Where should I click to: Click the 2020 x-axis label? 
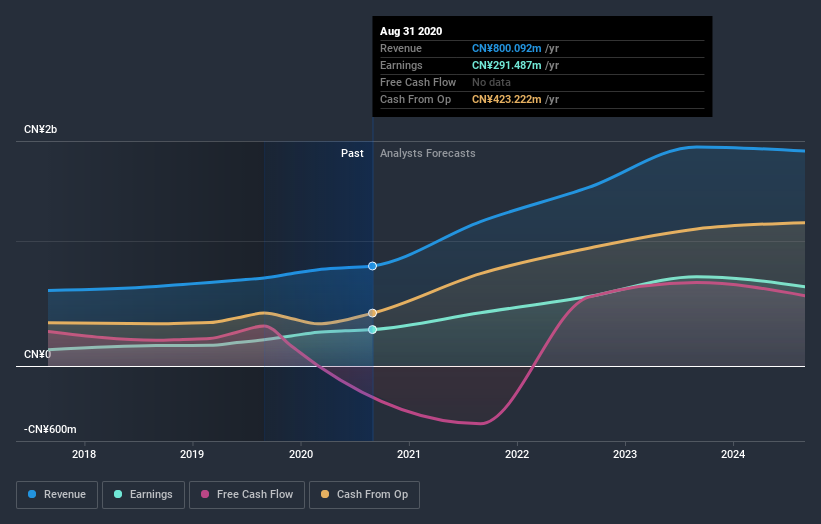click(x=301, y=454)
